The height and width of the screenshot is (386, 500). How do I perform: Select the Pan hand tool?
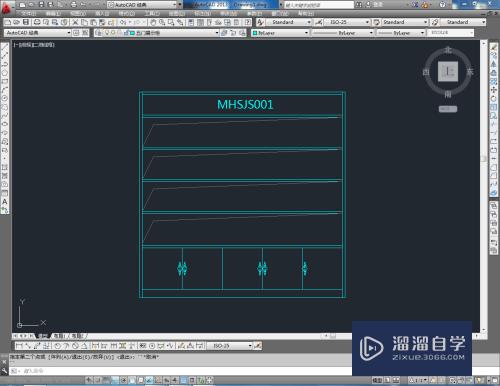tap(153, 22)
